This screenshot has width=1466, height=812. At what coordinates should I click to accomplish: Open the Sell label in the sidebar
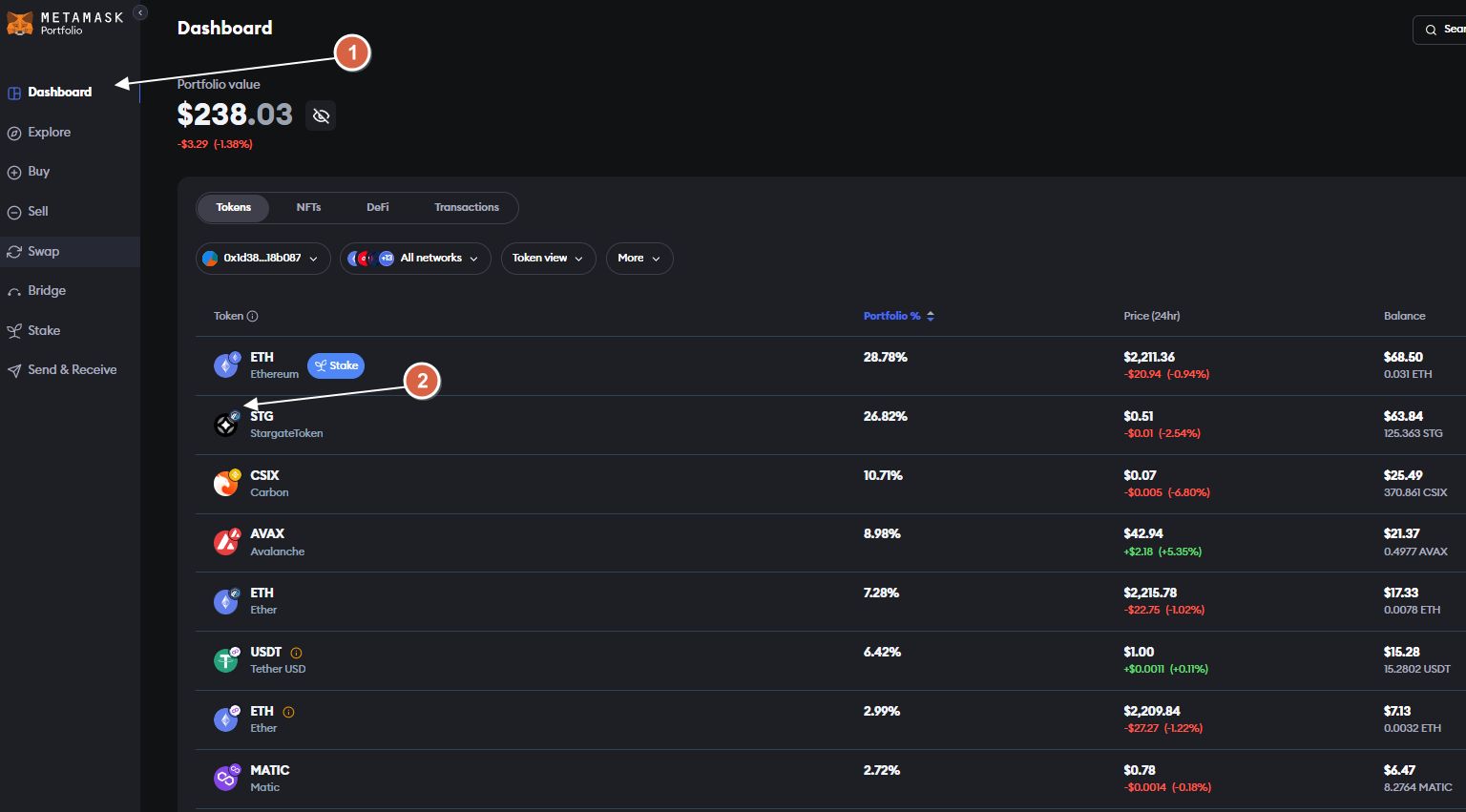(x=38, y=212)
